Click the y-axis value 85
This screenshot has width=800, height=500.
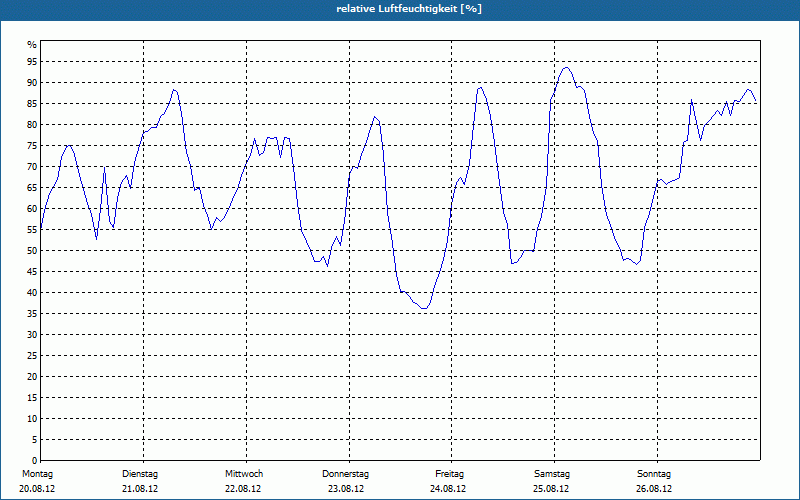32,104
